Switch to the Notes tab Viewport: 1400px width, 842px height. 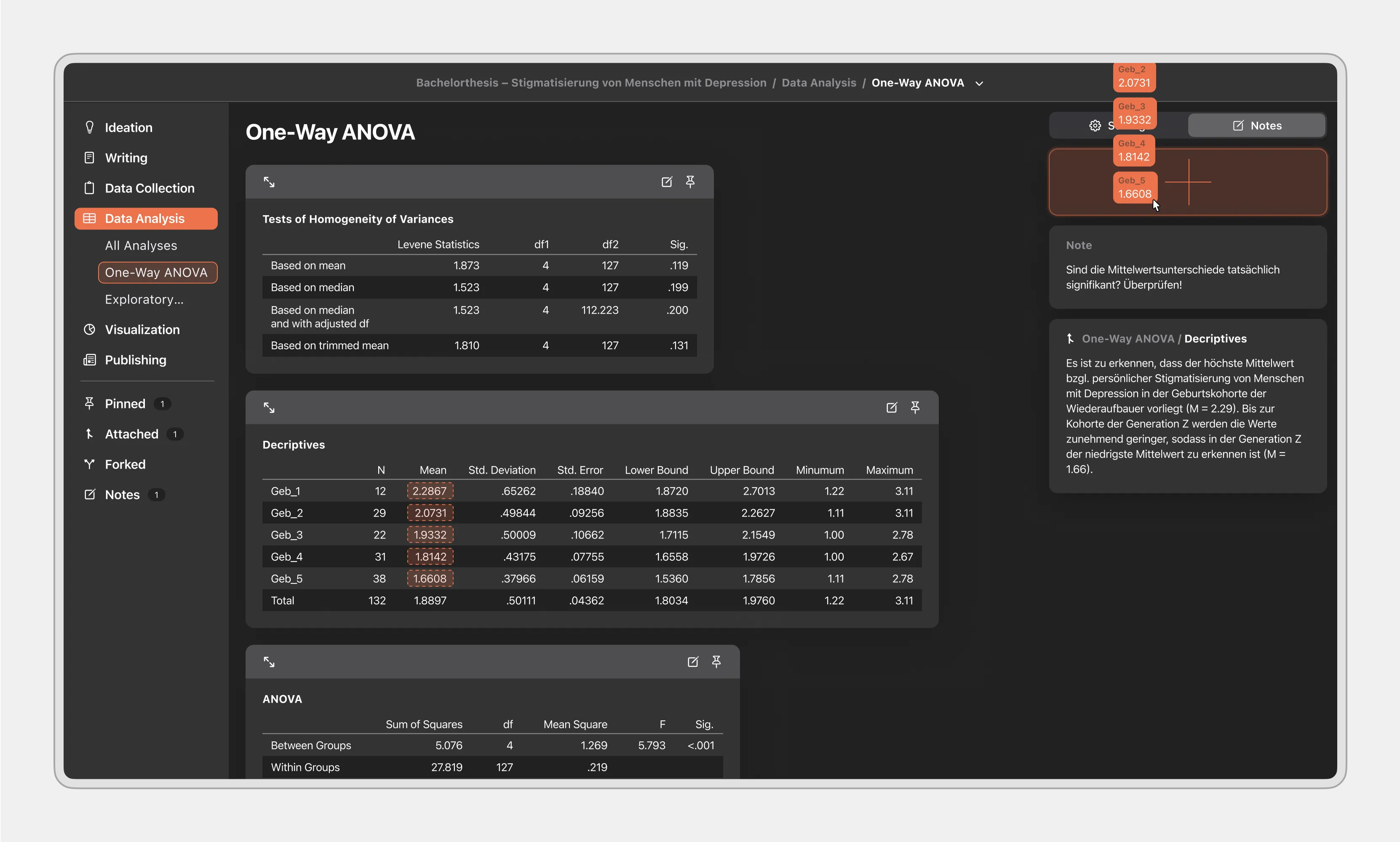(x=1256, y=125)
